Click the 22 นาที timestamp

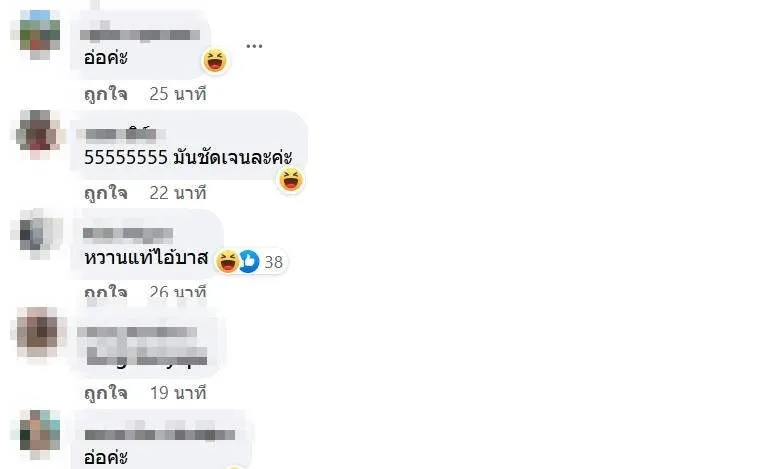[x=178, y=193]
